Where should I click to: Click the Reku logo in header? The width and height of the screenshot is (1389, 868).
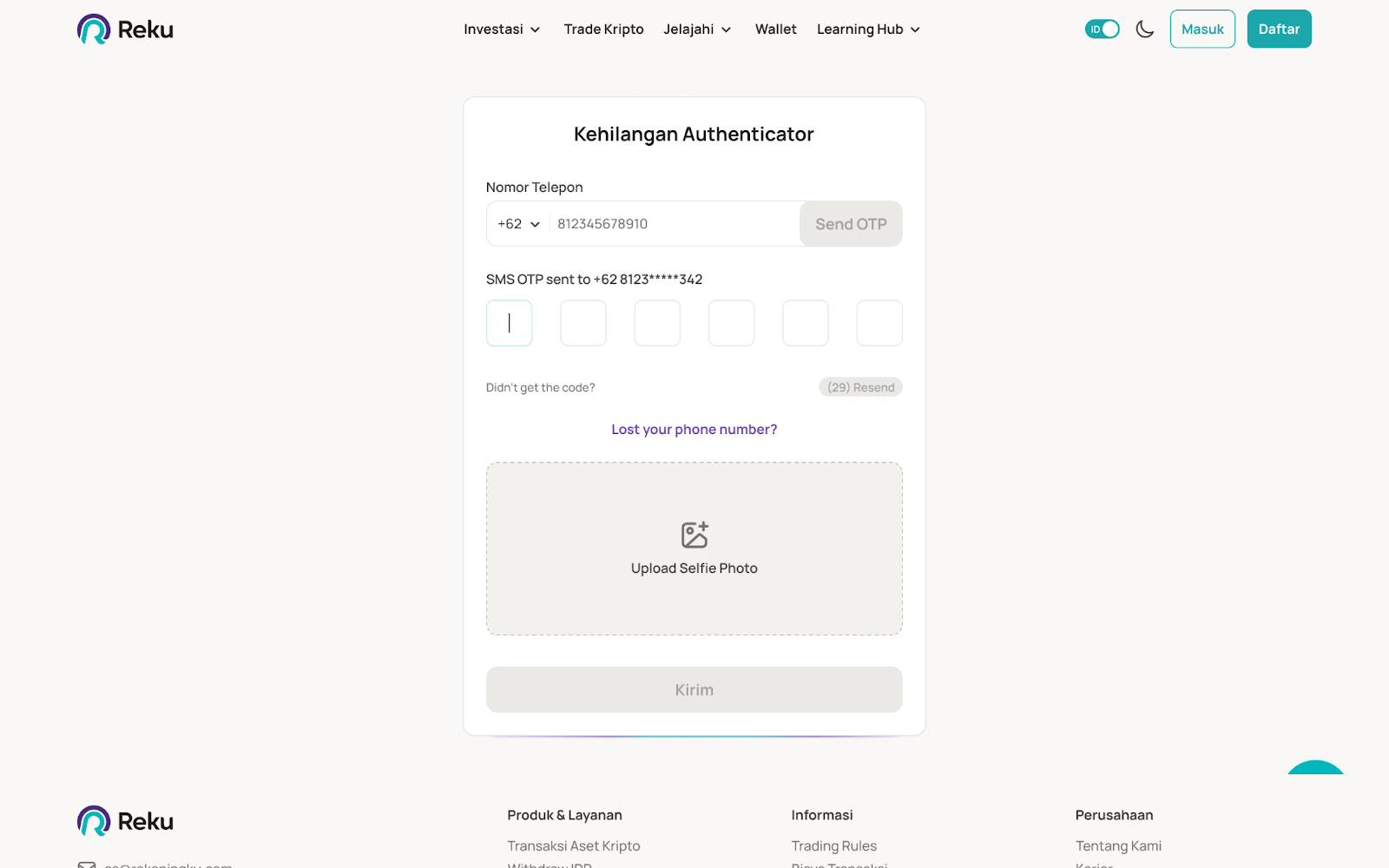coord(125,30)
